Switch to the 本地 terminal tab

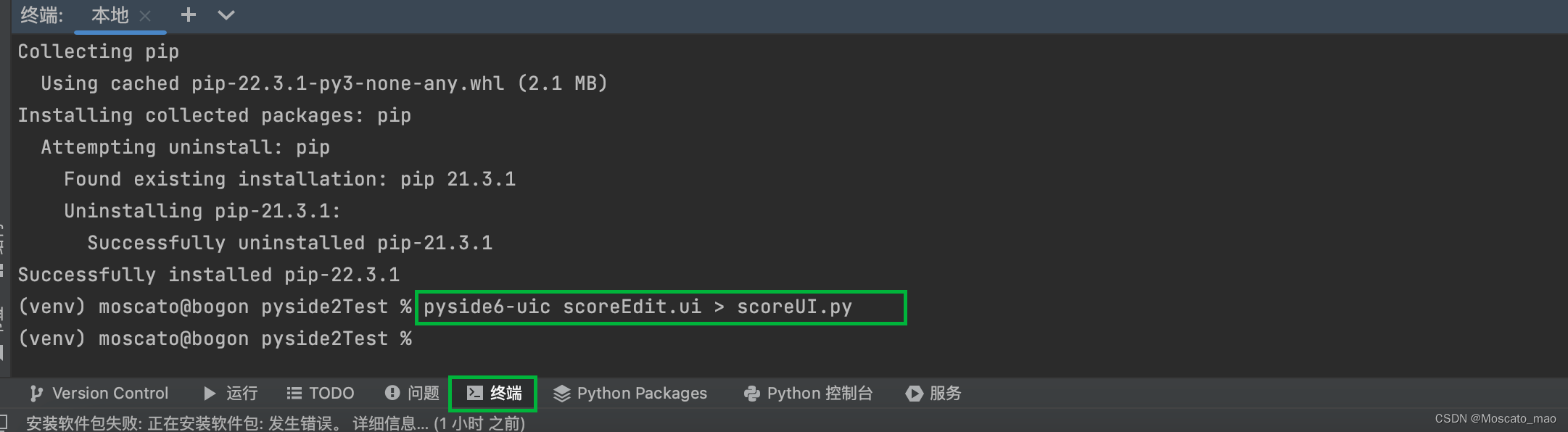pos(109,14)
